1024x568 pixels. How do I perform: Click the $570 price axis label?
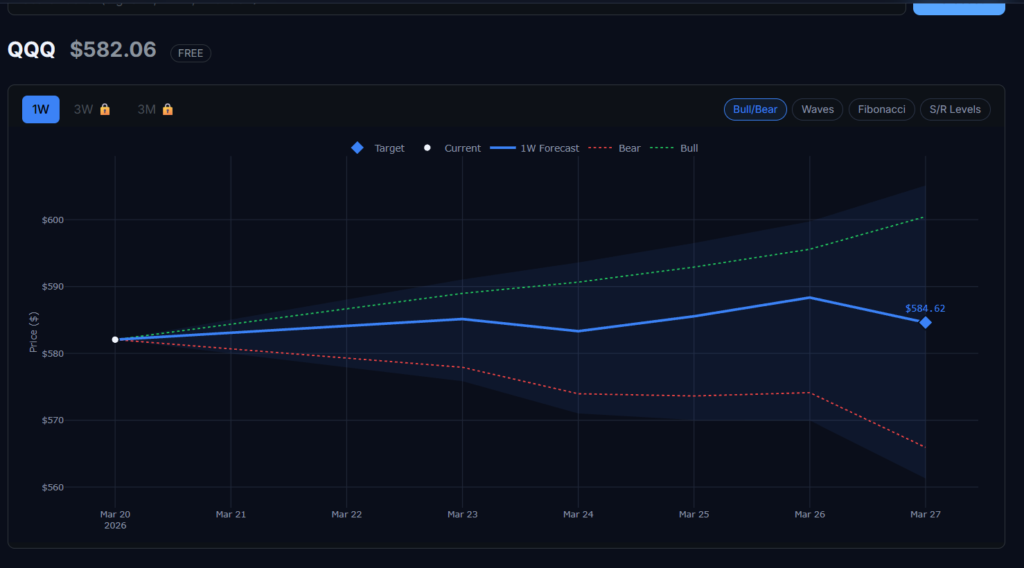click(x=53, y=420)
